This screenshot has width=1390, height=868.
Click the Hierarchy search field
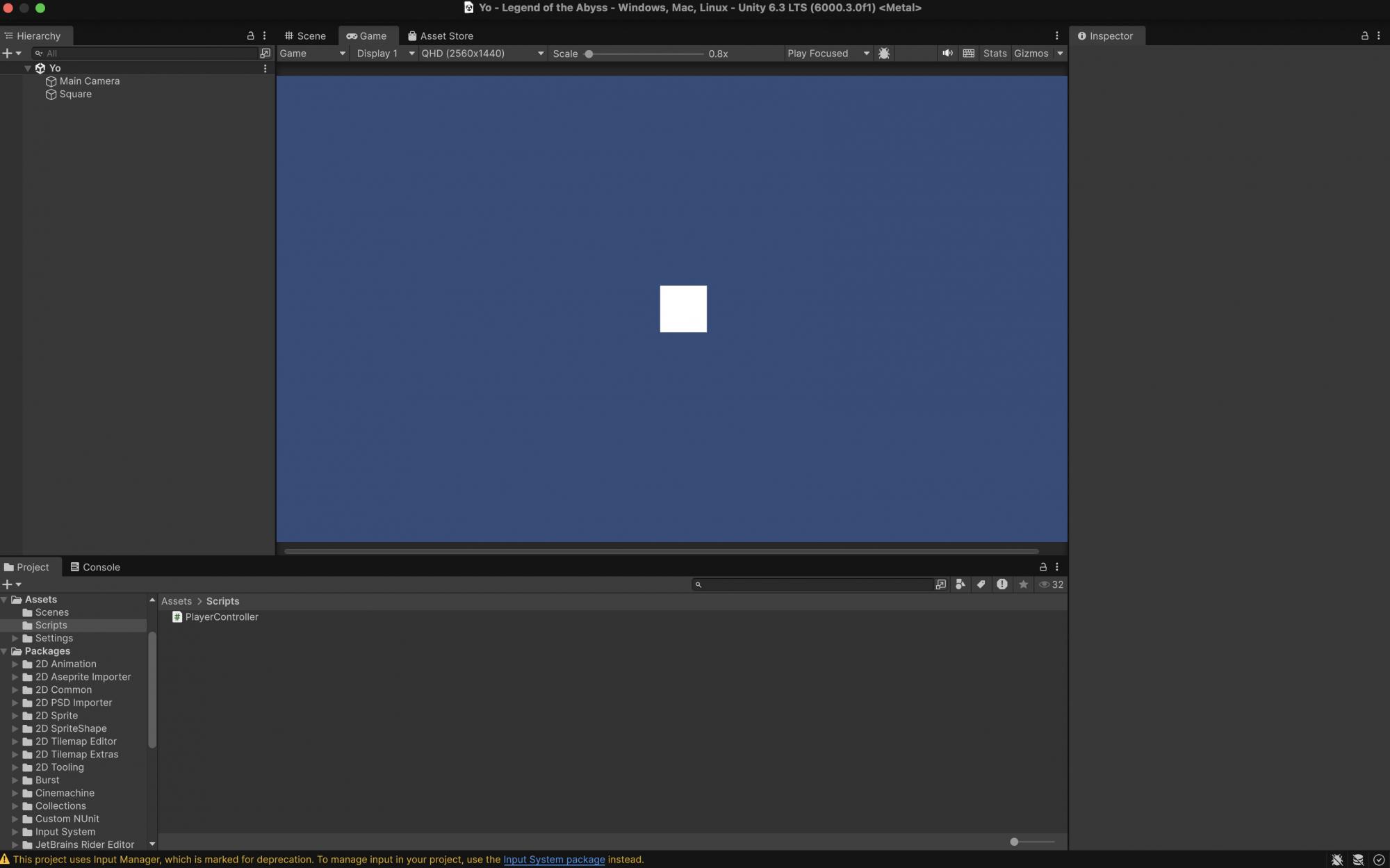[149, 54]
